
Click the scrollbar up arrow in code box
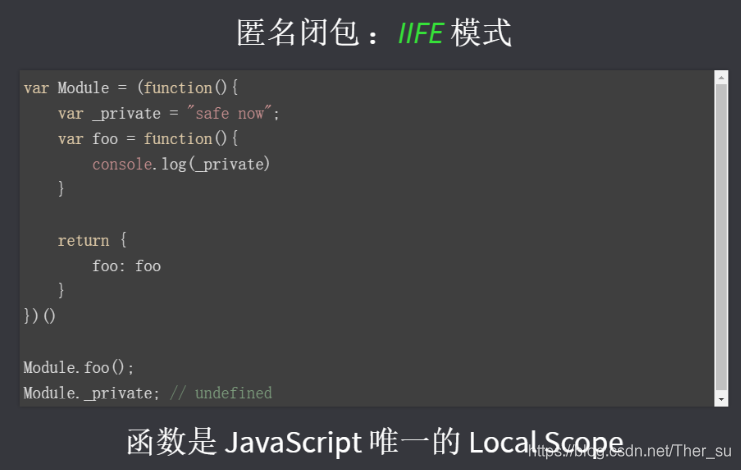(x=721, y=77)
